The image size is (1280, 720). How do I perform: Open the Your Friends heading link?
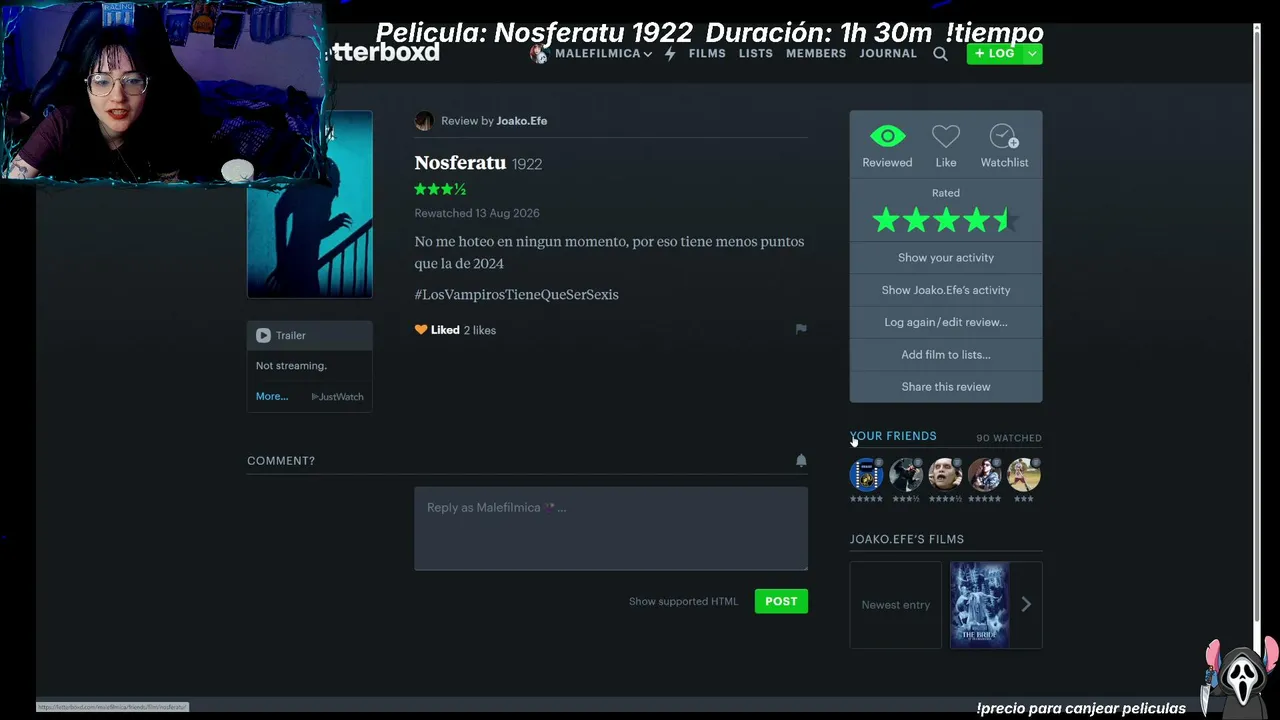pyautogui.click(x=893, y=436)
